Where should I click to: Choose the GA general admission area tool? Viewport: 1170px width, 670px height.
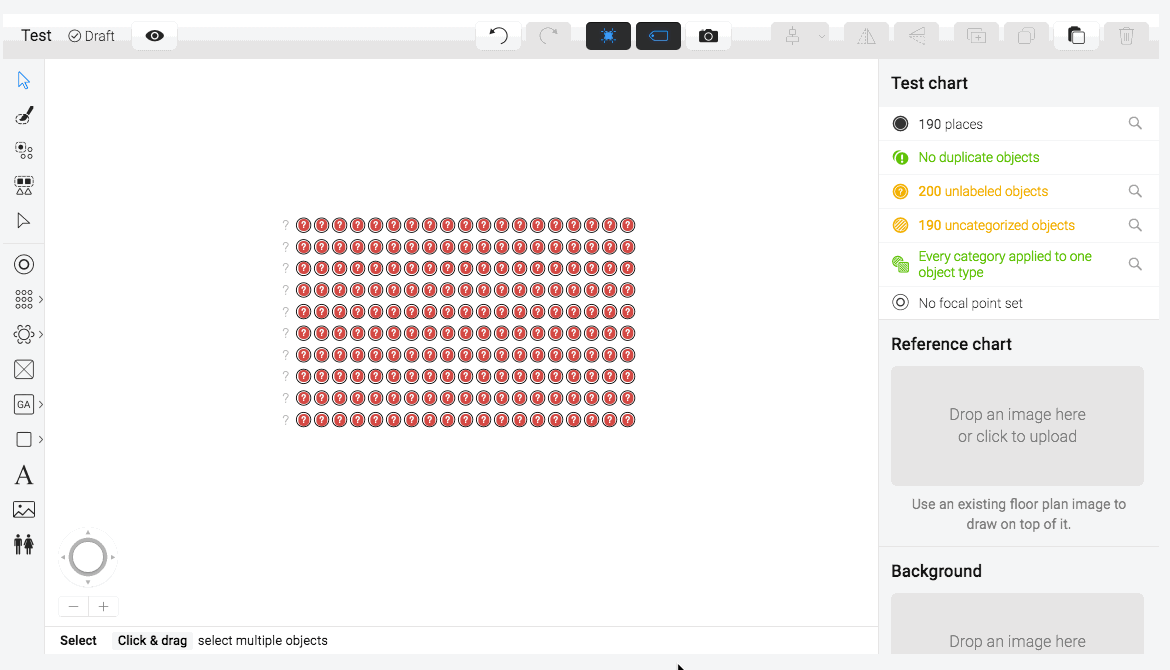pos(24,404)
